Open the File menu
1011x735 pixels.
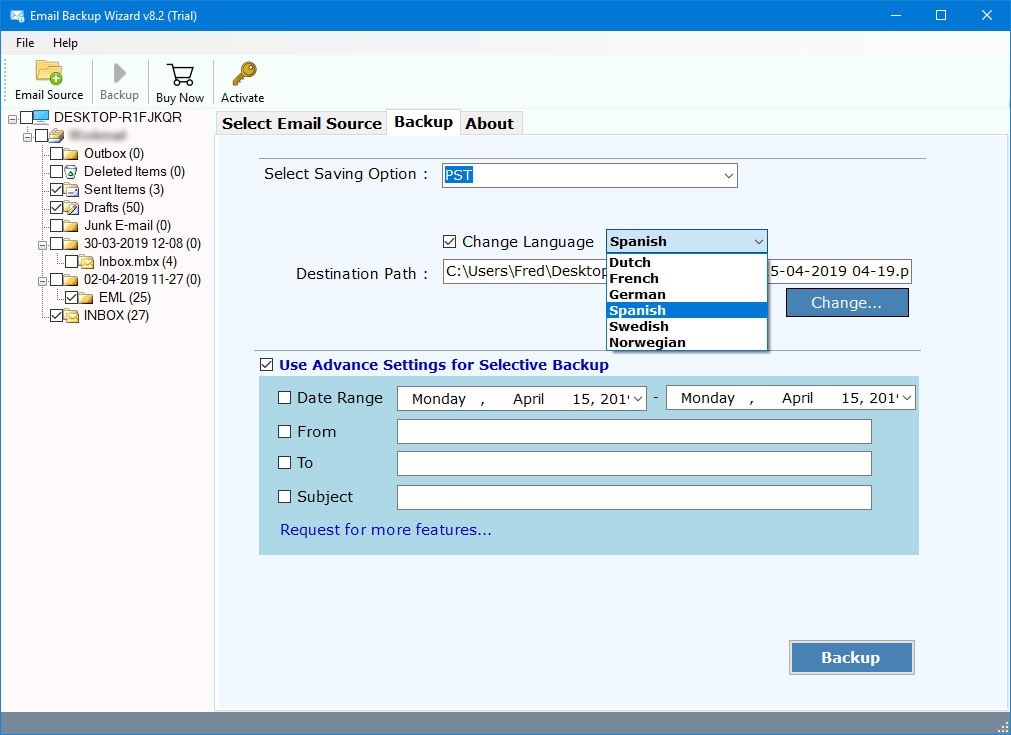[x=25, y=43]
